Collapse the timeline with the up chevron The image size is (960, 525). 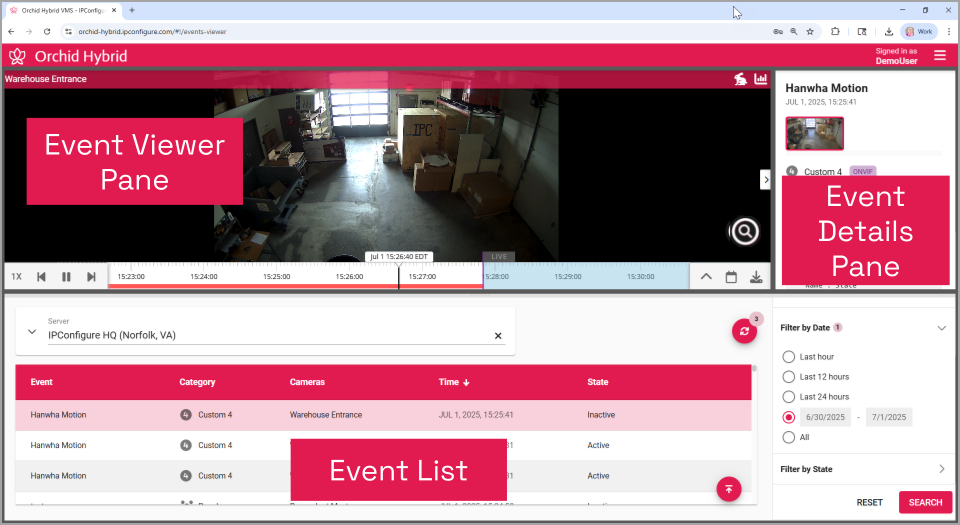[x=706, y=277]
